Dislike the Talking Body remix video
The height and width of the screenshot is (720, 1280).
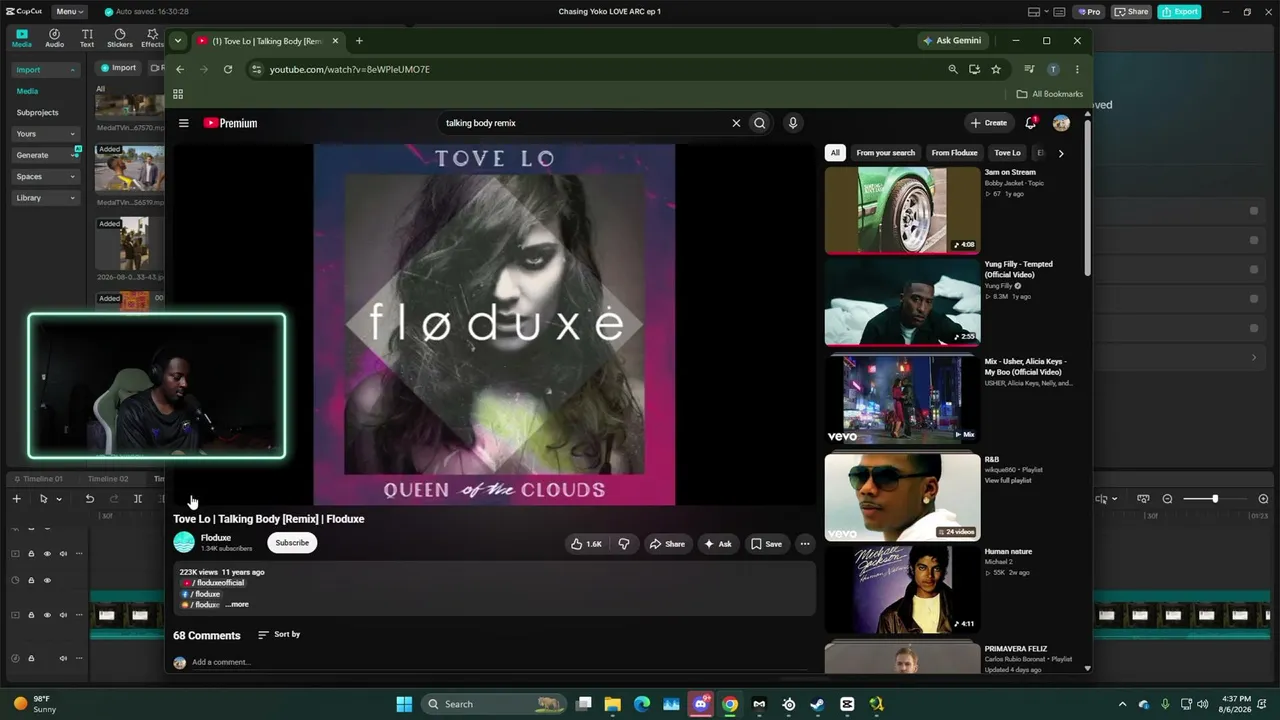click(x=624, y=544)
